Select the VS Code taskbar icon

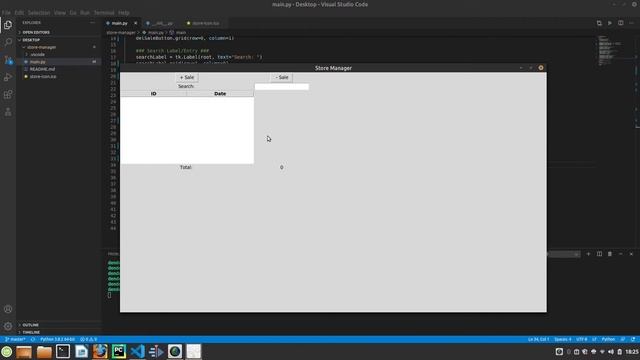tap(138, 351)
